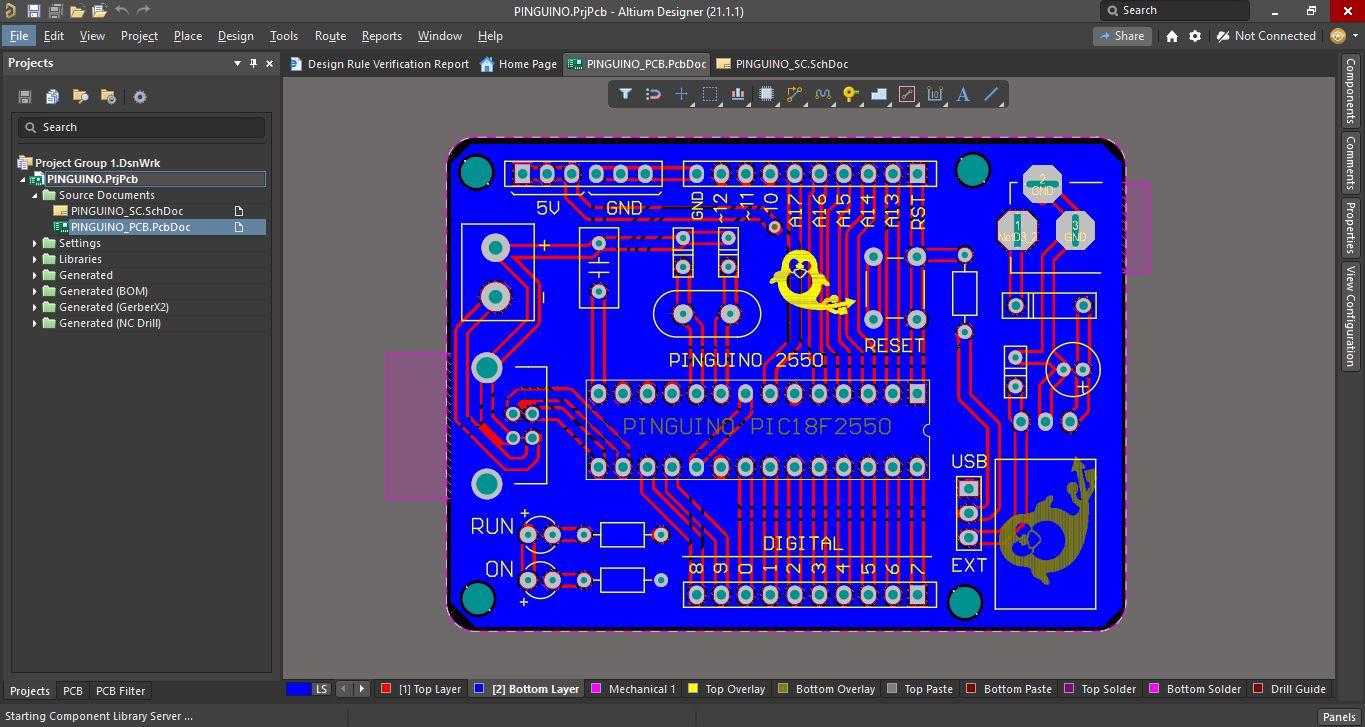Image resolution: width=1365 pixels, height=727 pixels.
Task: Expand the Generated (BOM) folder
Action: pos(35,291)
